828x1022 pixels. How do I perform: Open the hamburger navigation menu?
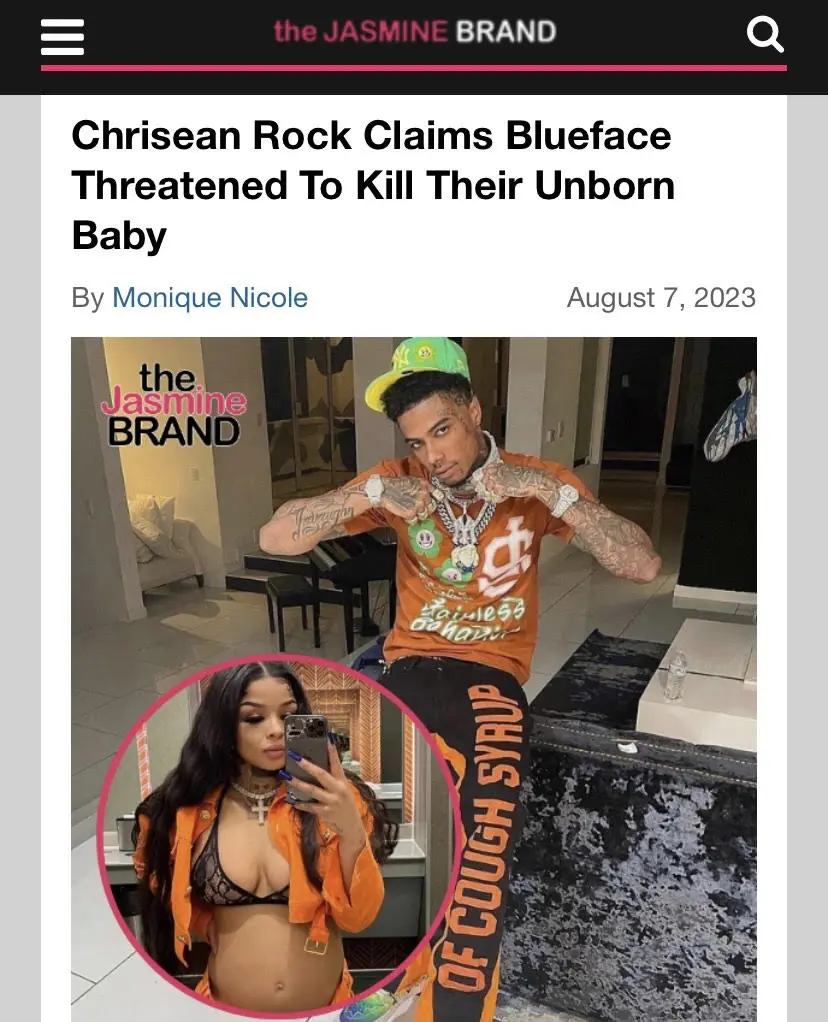pyautogui.click(x=63, y=36)
